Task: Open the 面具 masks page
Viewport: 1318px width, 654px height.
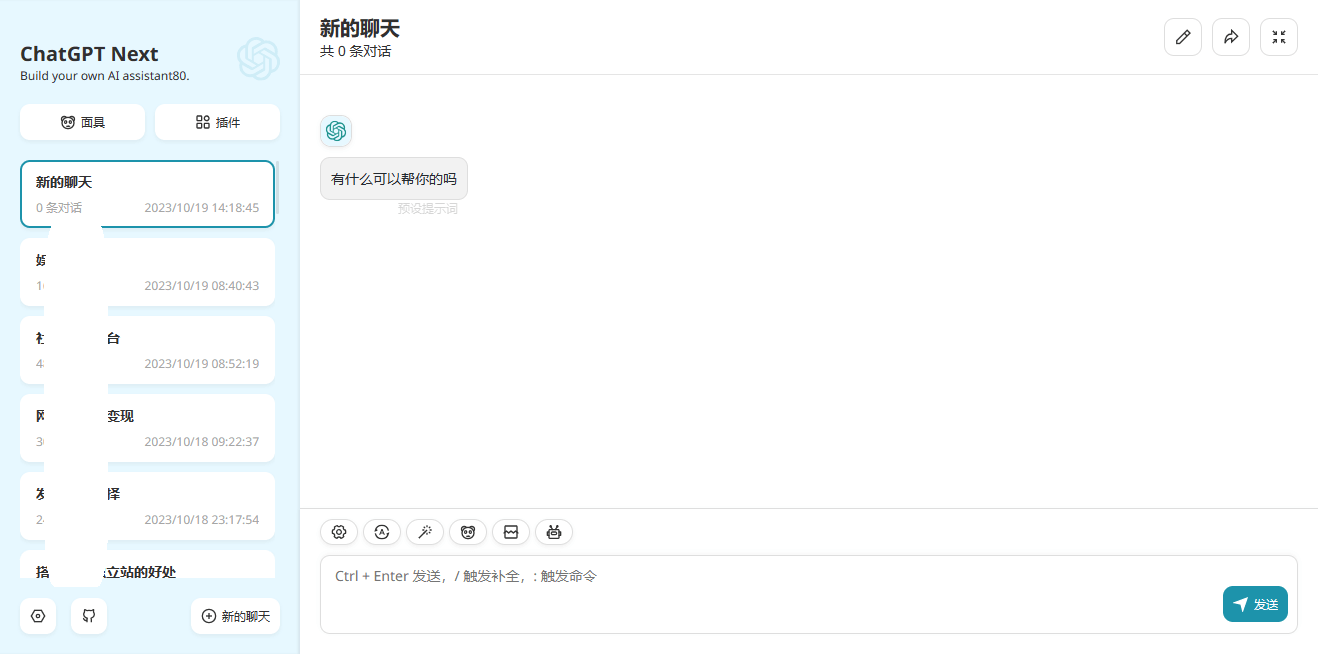Action: 82,122
